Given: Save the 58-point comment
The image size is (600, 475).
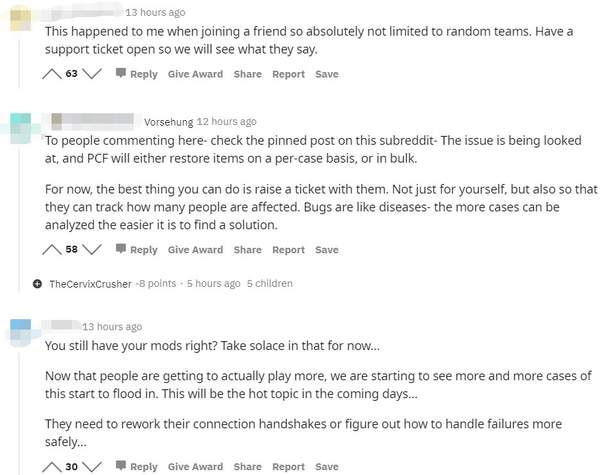Looking at the screenshot, I should (x=326, y=249).
